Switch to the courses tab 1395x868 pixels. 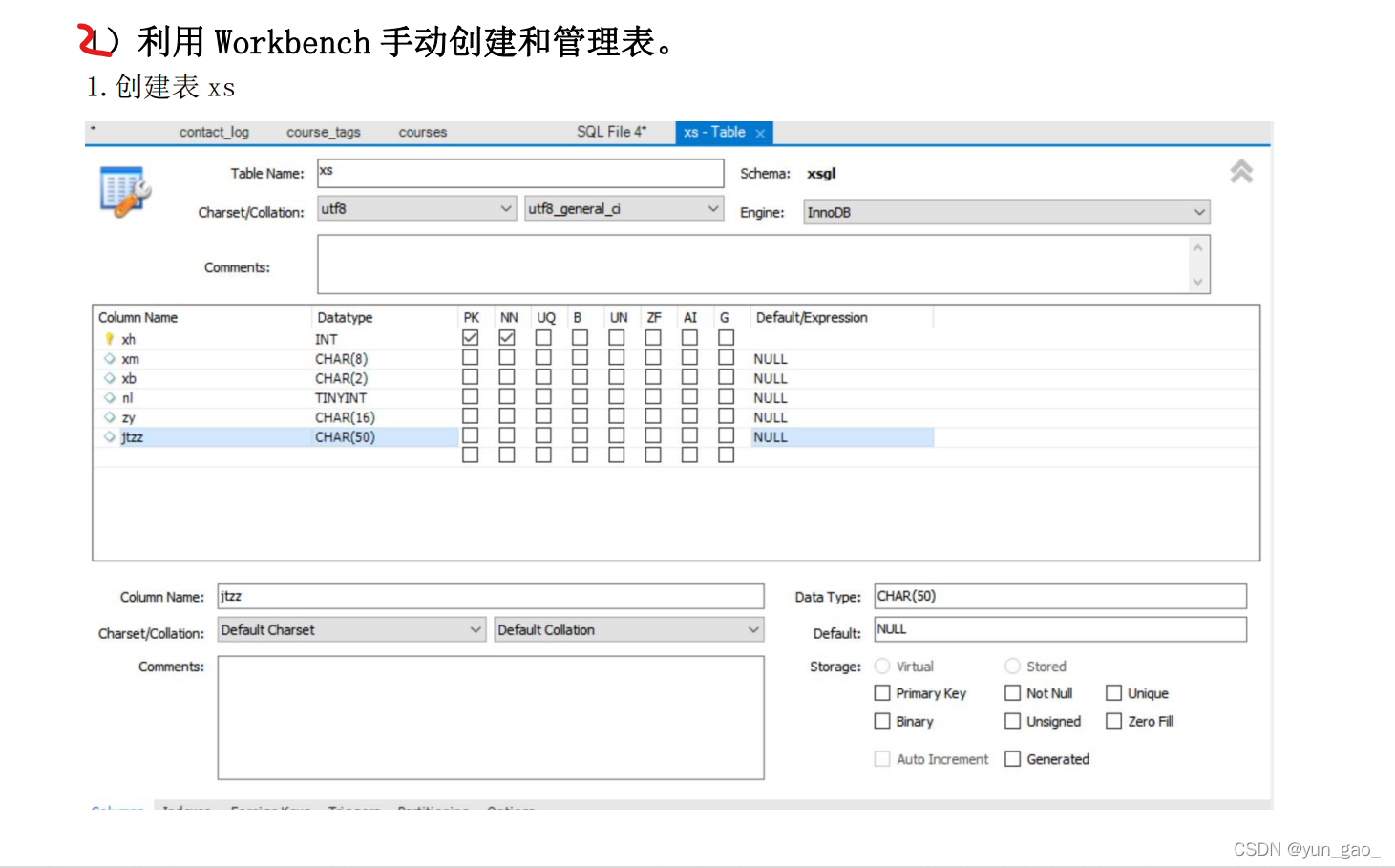[423, 133]
